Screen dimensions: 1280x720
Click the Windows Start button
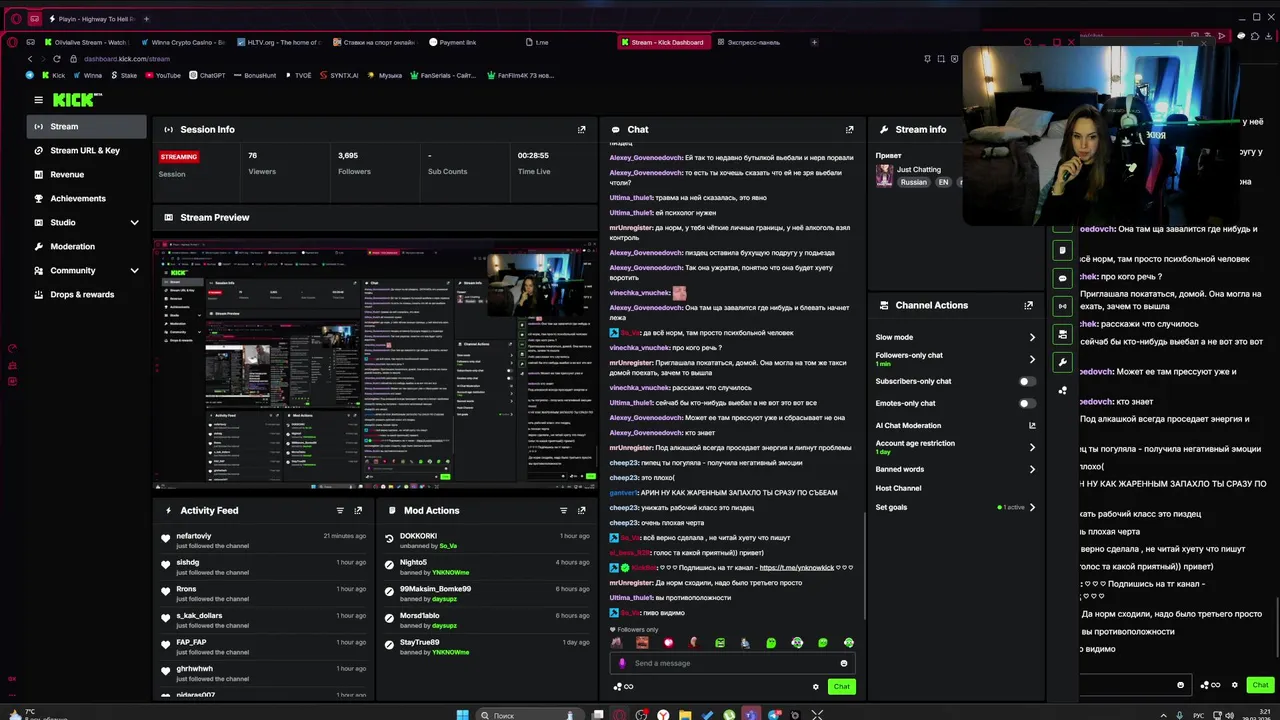pyautogui.click(x=462, y=715)
